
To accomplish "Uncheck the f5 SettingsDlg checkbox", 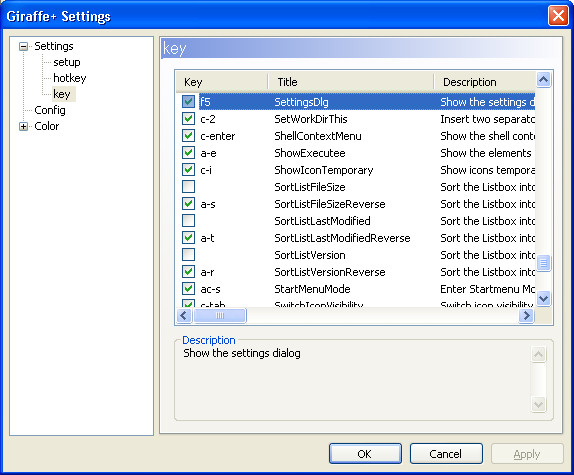I will coord(189,102).
